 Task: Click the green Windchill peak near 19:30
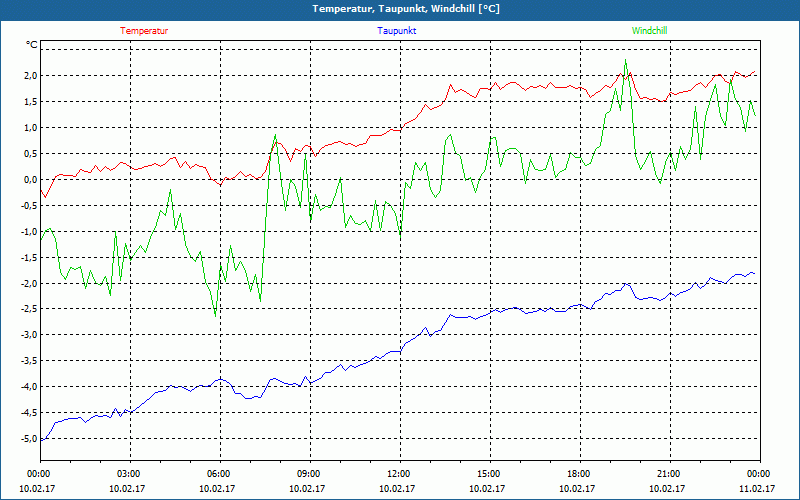point(626,60)
